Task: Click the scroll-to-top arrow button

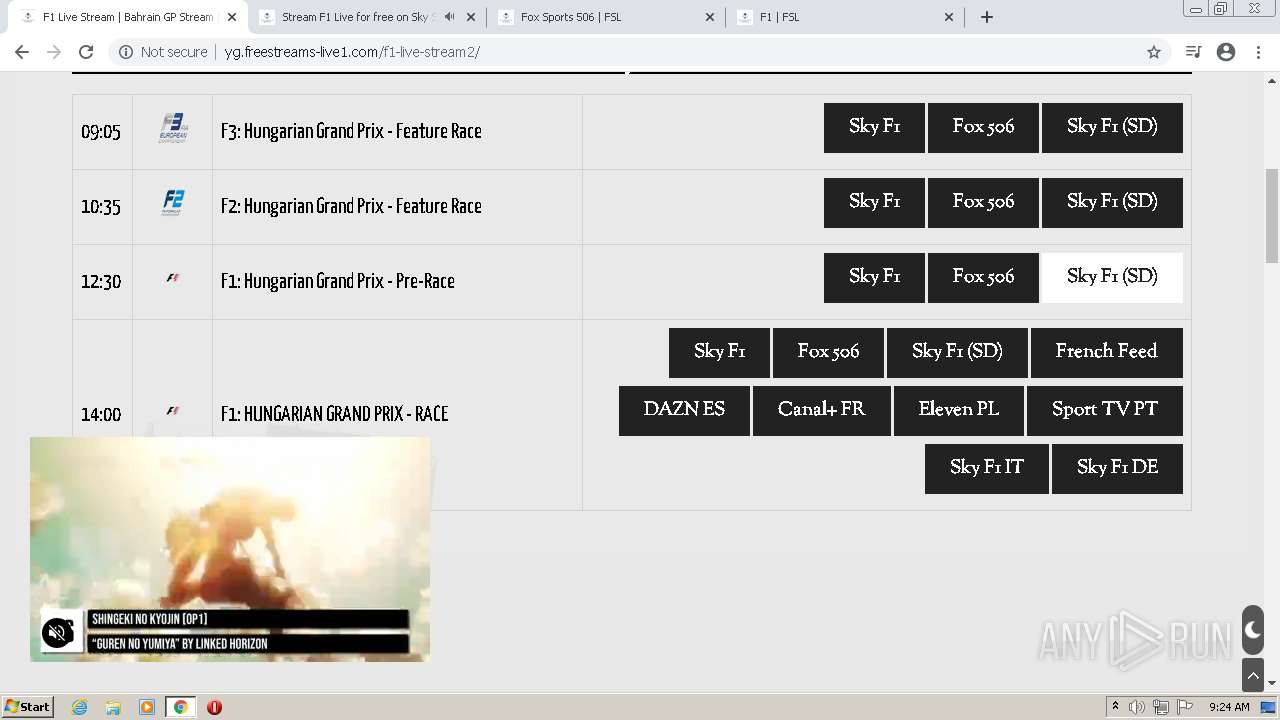Action: [1253, 675]
